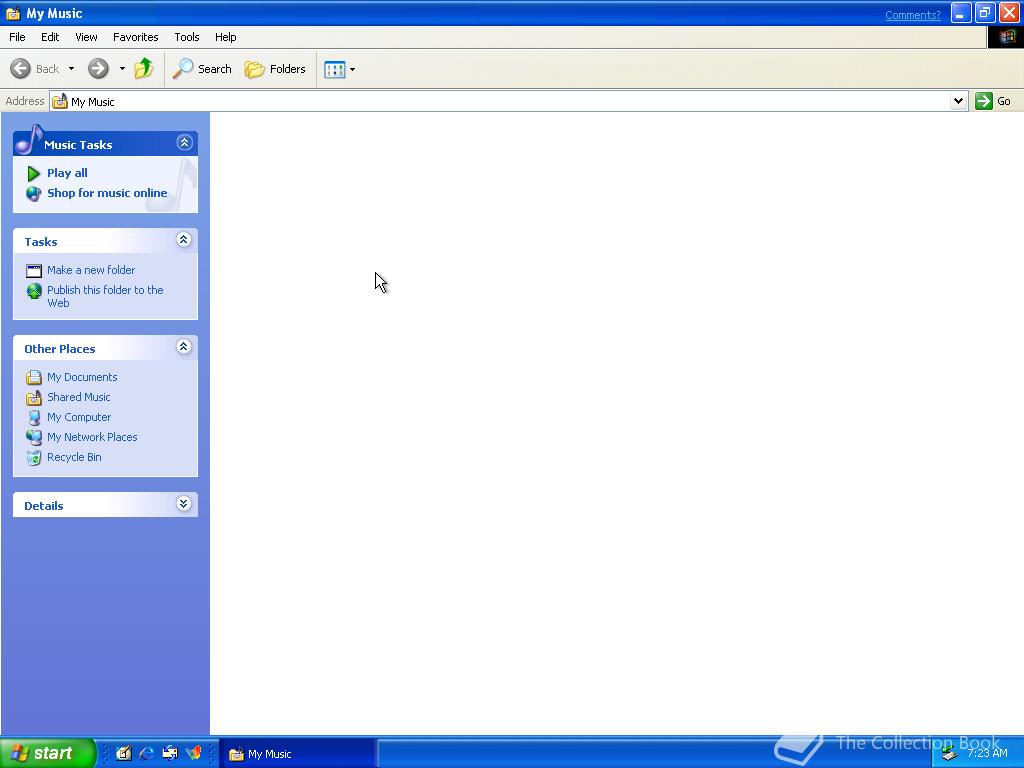Image resolution: width=1024 pixels, height=768 pixels.
Task: Click the My Computer icon
Action: (x=33, y=418)
